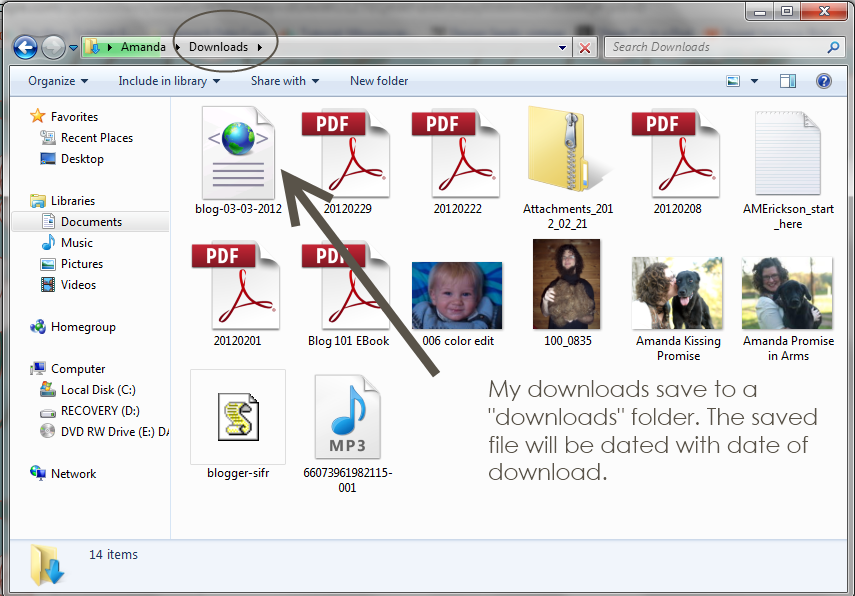Open Local Disk (C:) in navigation pane

[x=98, y=390]
